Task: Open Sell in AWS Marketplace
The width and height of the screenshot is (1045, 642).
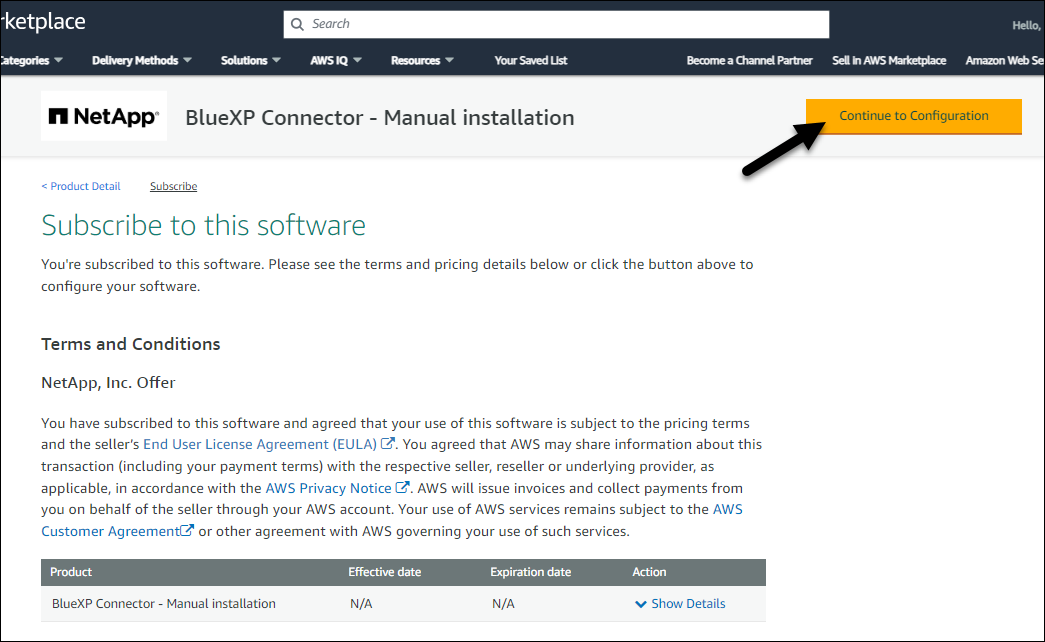Action: click(889, 60)
